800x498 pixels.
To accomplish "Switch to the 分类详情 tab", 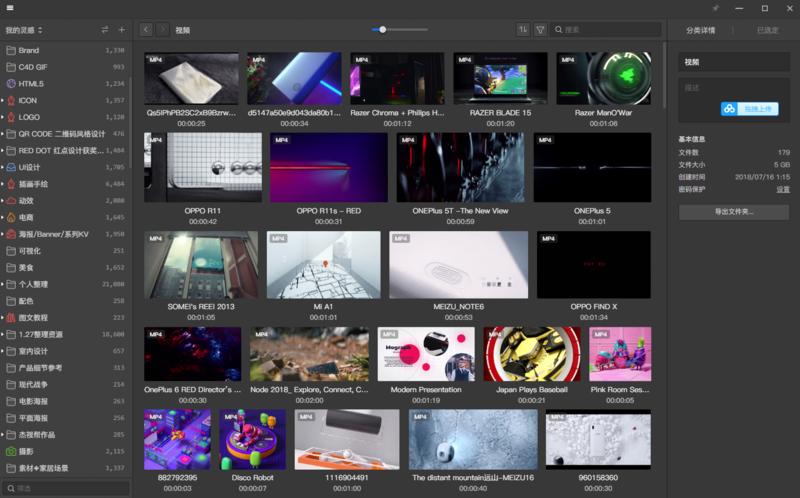I will coord(701,30).
